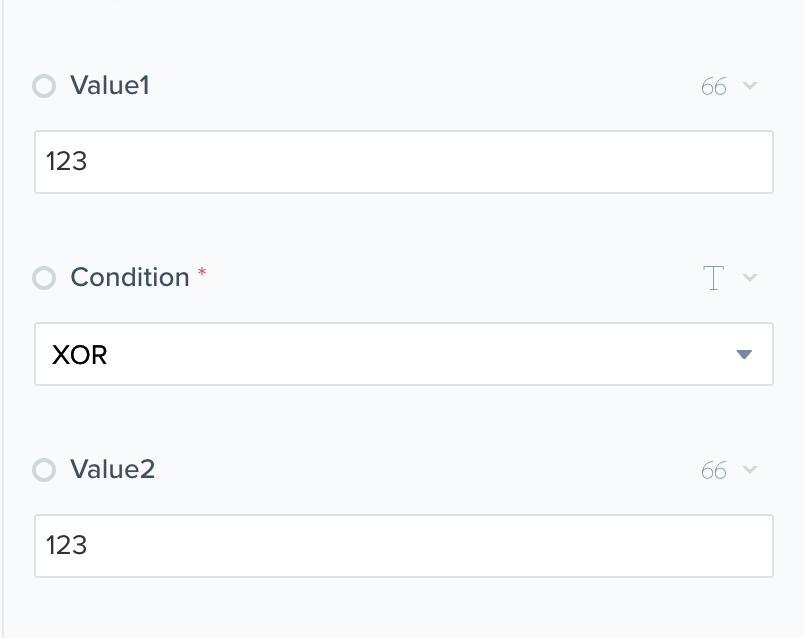Click the panel's left border divider
The width and height of the screenshot is (804, 638).
click(3, 320)
